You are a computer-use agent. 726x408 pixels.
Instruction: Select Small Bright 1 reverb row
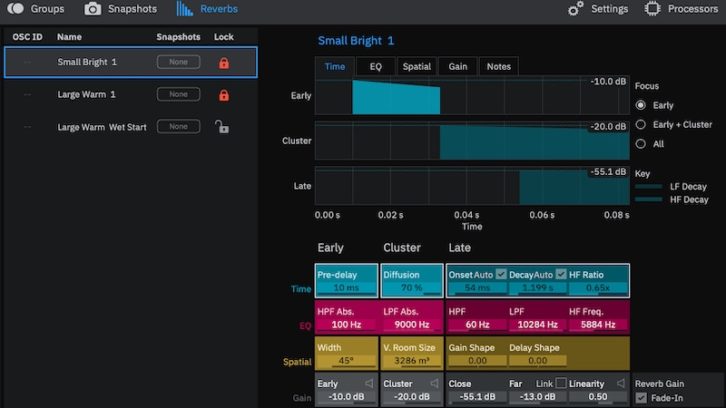[130, 62]
